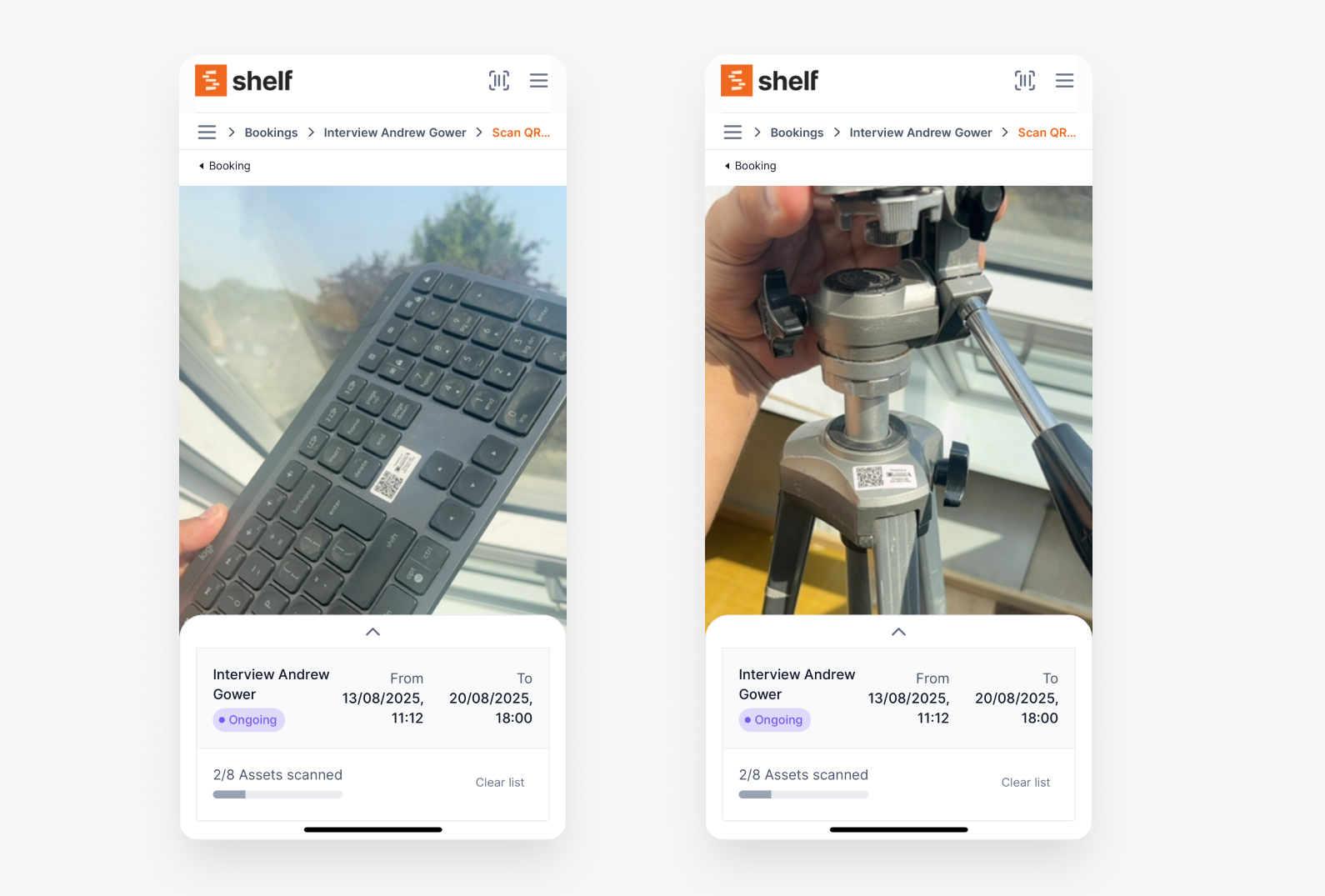Select Bookings breadcrumb on right phone
Screen dimensions: 1325x896
797,133
